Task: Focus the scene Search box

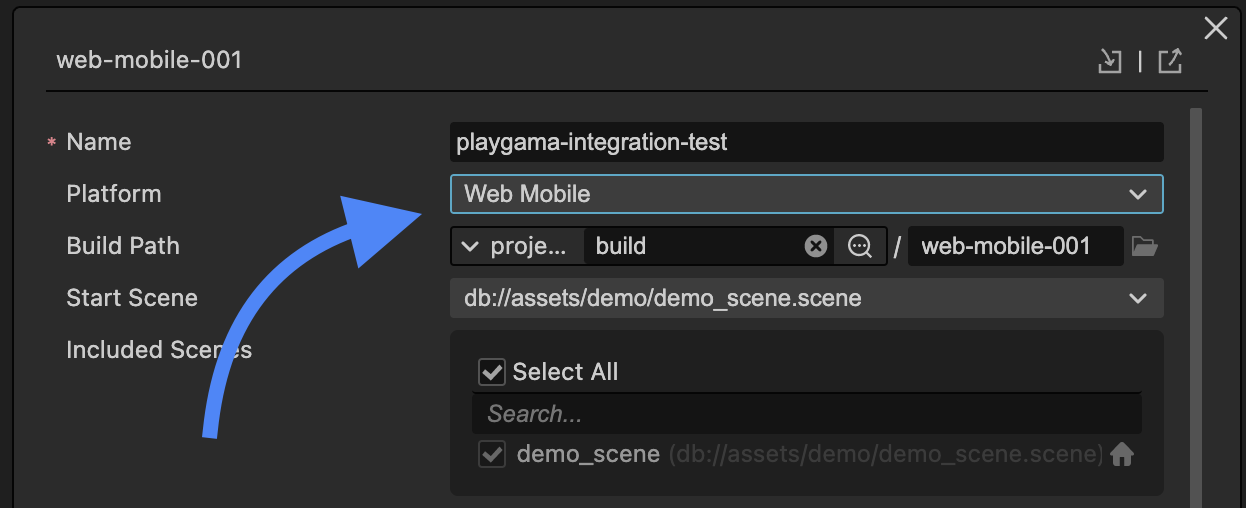Action: 806,414
